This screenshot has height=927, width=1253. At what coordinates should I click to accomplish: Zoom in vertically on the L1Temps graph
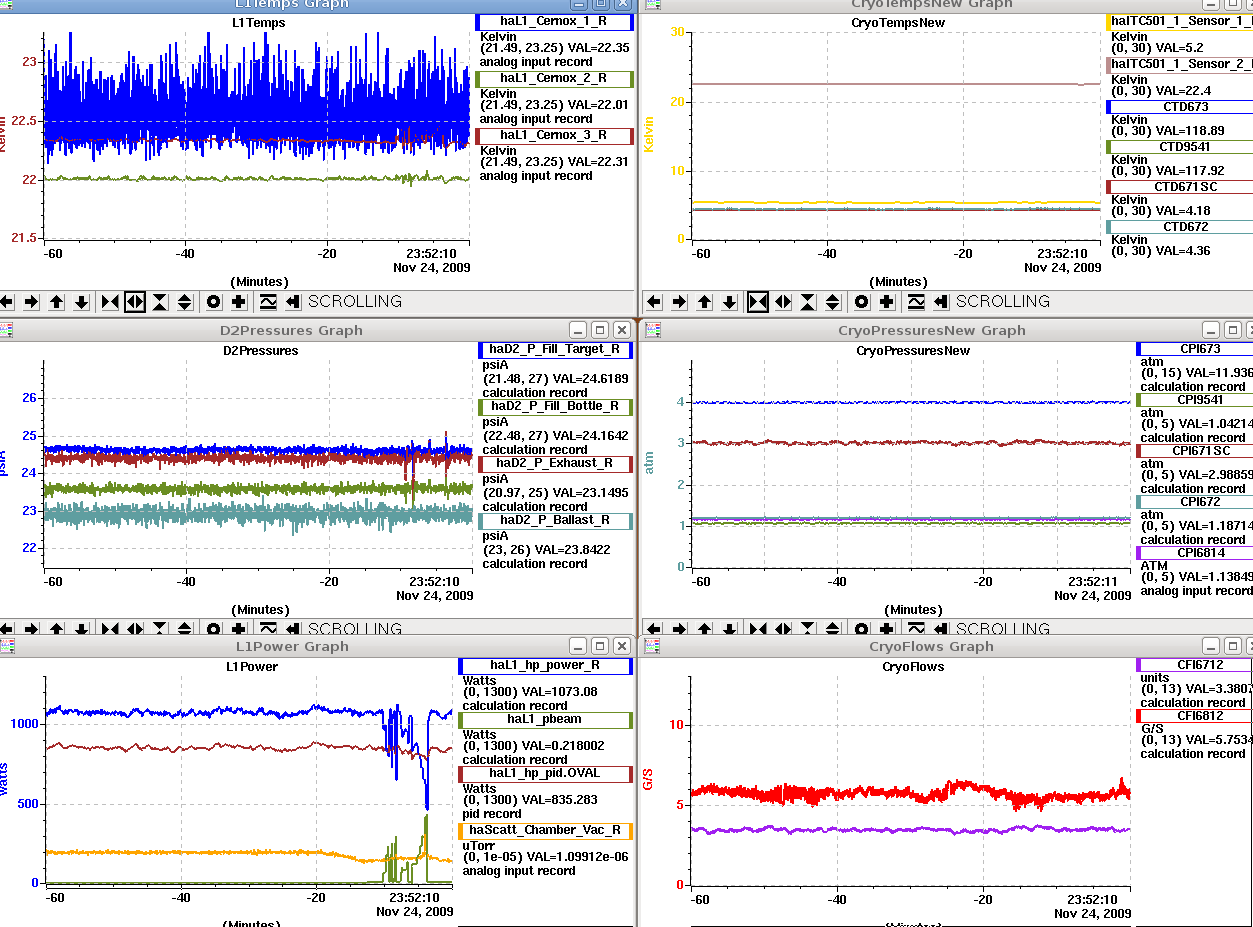[160, 301]
